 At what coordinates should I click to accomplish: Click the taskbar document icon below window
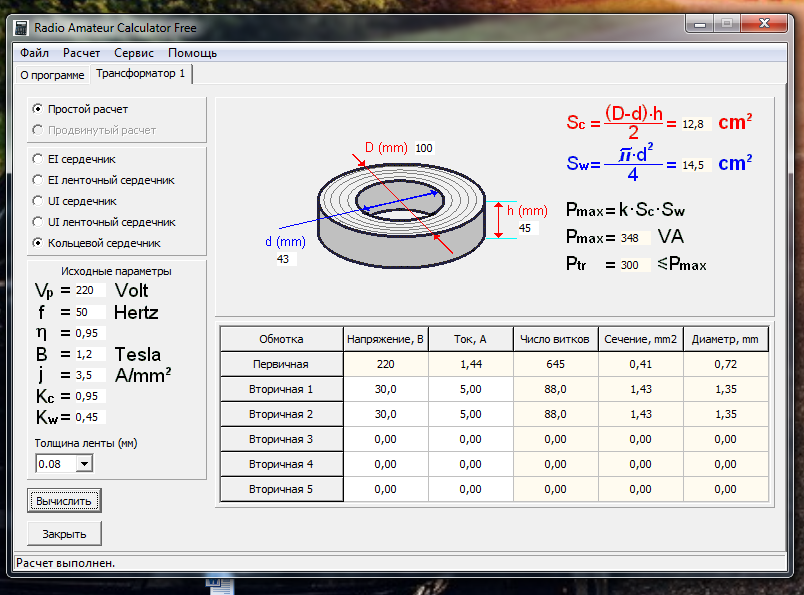[x=220, y=586]
